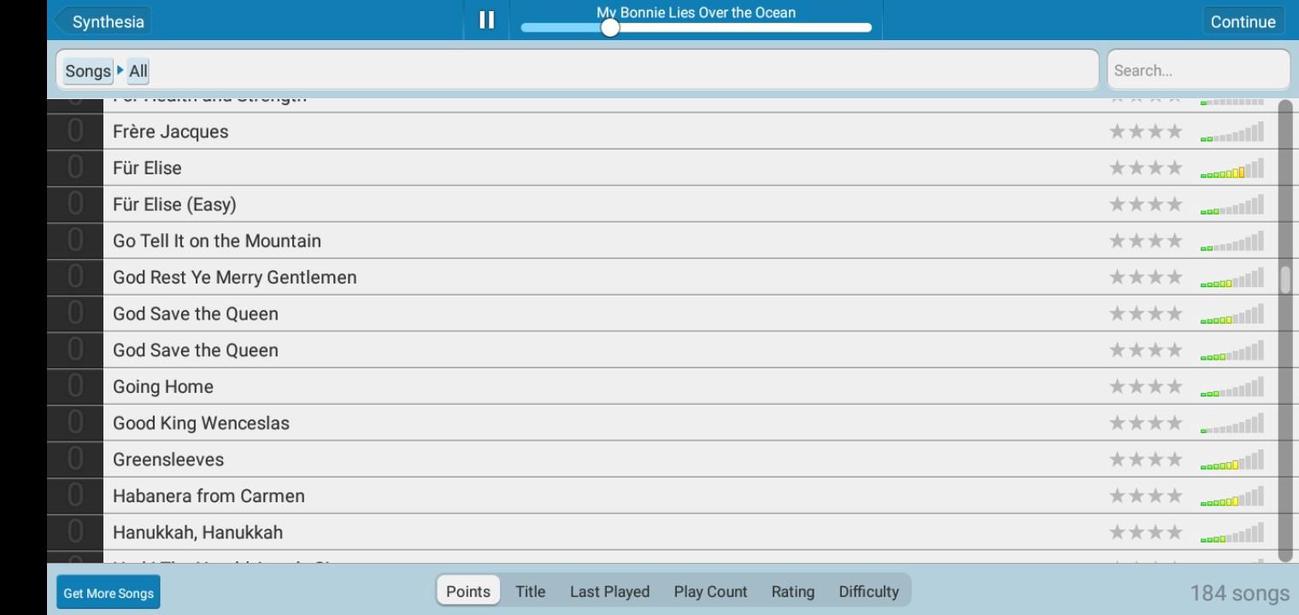Click the song progress slider
The width and height of the screenshot is (1299, 615).
coord(609,29)
